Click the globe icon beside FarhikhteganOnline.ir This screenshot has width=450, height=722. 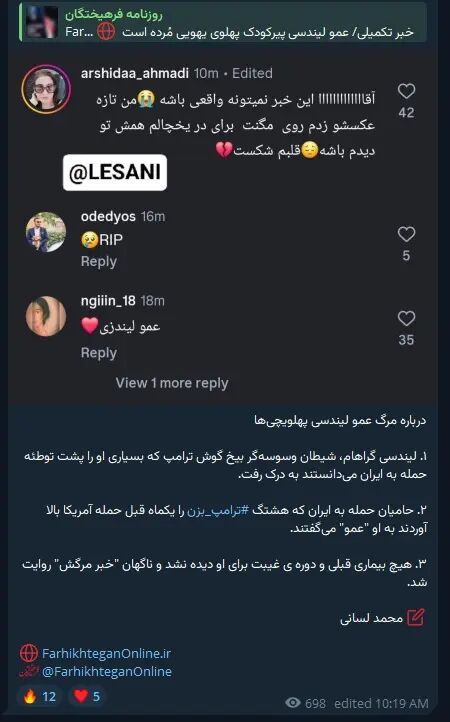pyautogui.click(x=29, y=653)
